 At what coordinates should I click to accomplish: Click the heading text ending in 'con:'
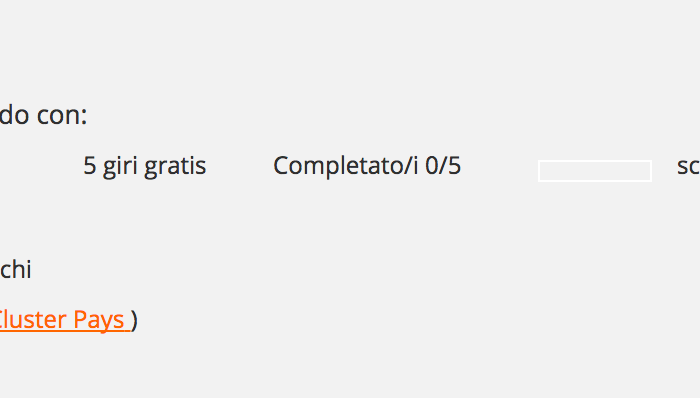tap(43, 115)
